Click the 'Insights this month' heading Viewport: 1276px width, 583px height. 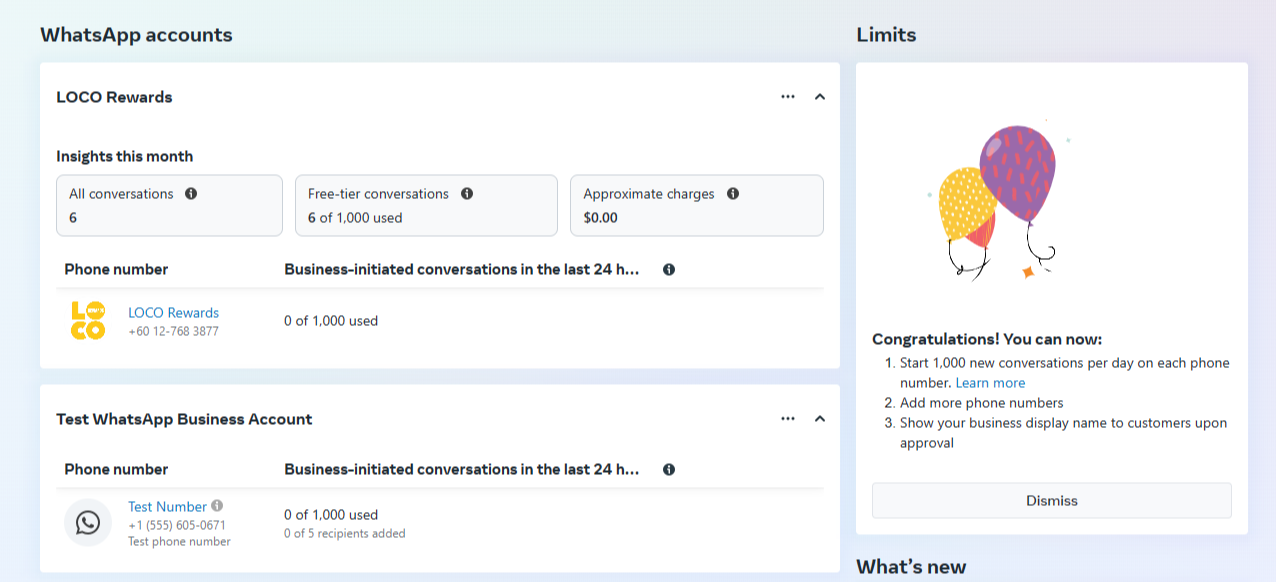pos(125,156)
